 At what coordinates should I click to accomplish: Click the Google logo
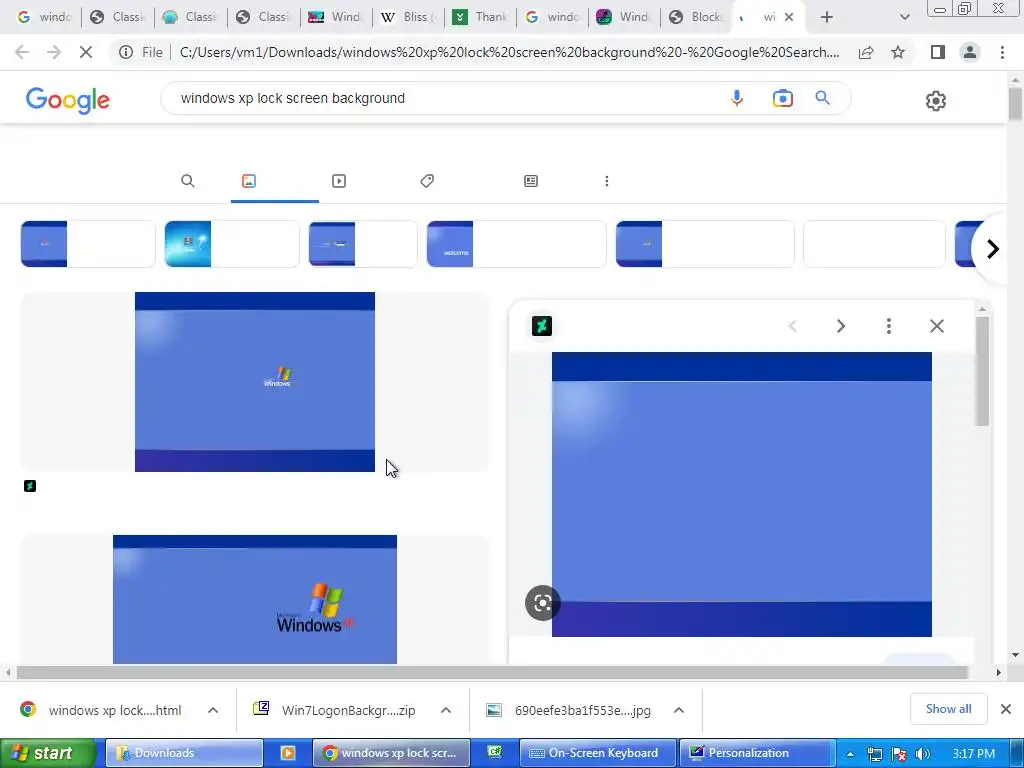tap(68, 100)
